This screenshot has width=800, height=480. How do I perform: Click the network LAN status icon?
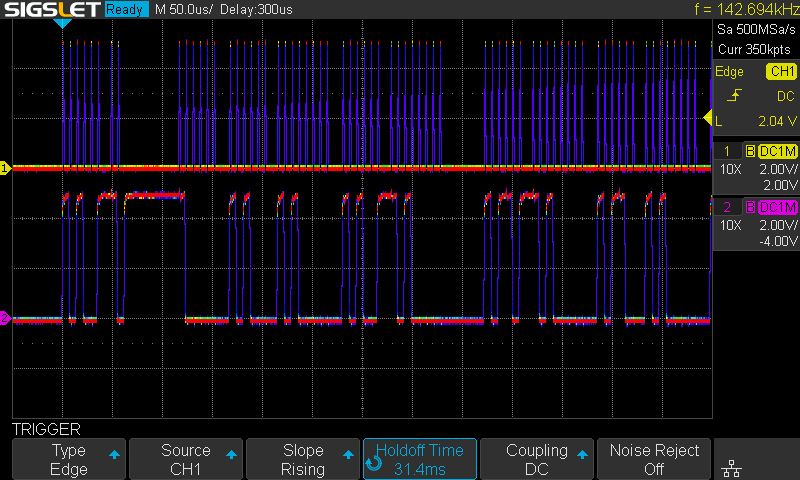(x=732, y=468)
